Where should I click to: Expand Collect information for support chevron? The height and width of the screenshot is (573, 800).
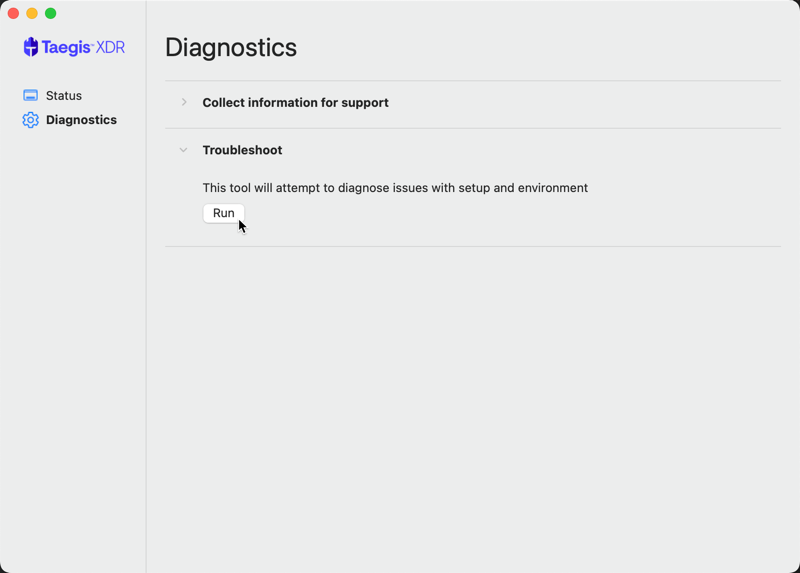pos(184,102)
